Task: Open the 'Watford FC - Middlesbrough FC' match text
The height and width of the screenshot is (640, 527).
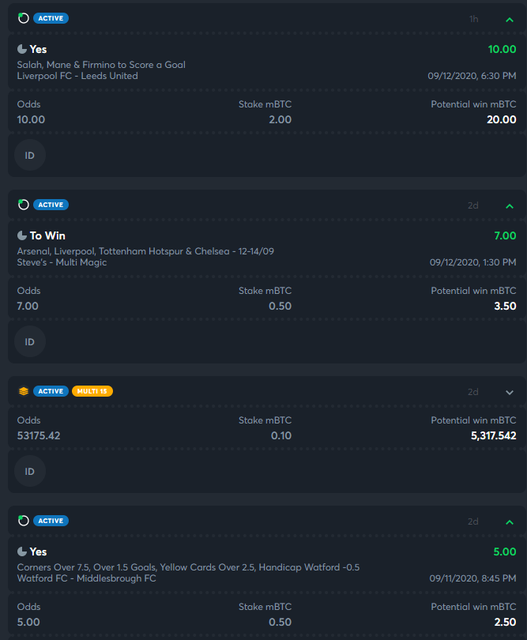Action: pyautogui.click(x=87, y=578)
